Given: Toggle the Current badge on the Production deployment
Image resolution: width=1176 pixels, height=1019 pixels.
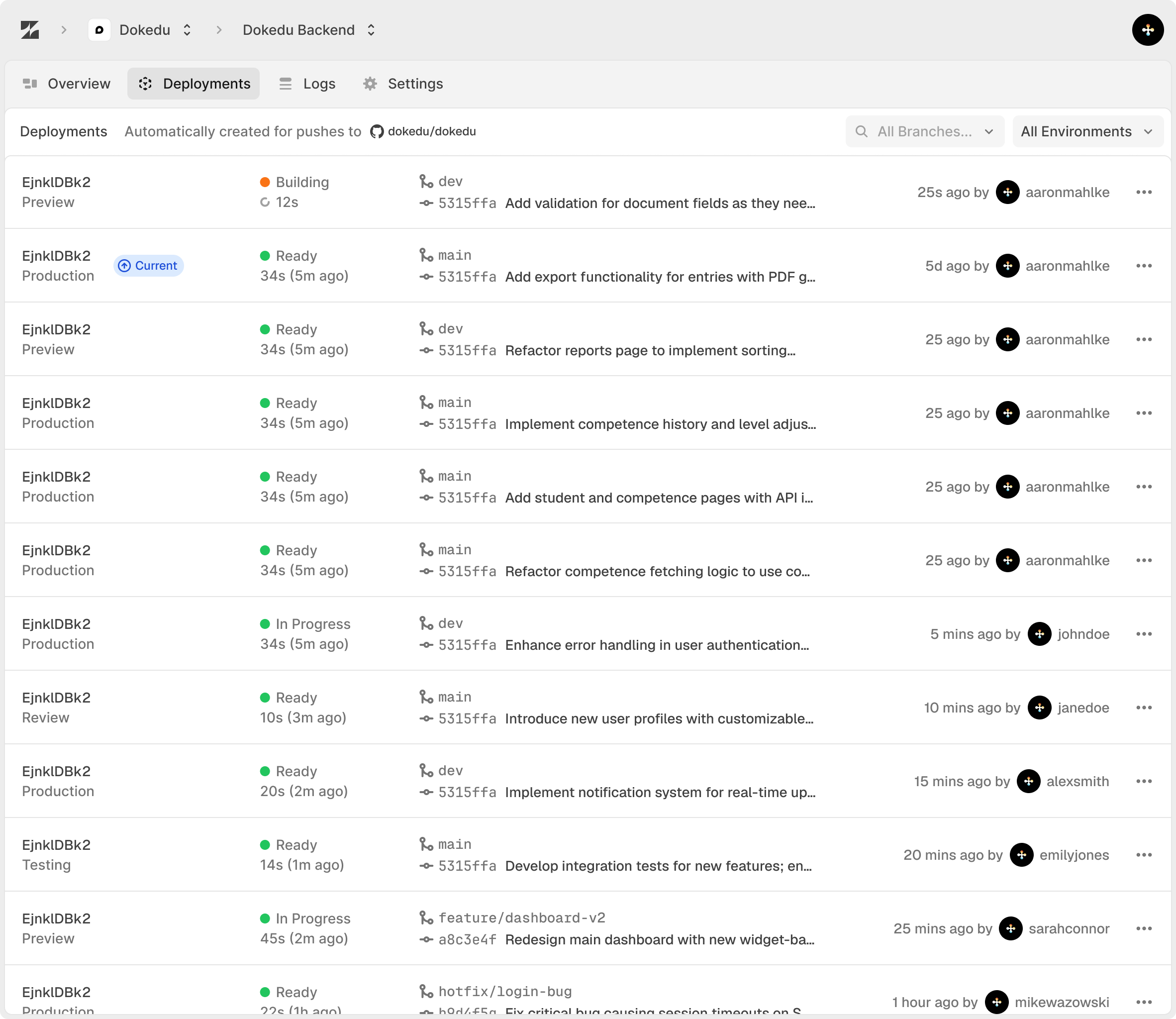Looking at the screenshot, I should 148,265.
